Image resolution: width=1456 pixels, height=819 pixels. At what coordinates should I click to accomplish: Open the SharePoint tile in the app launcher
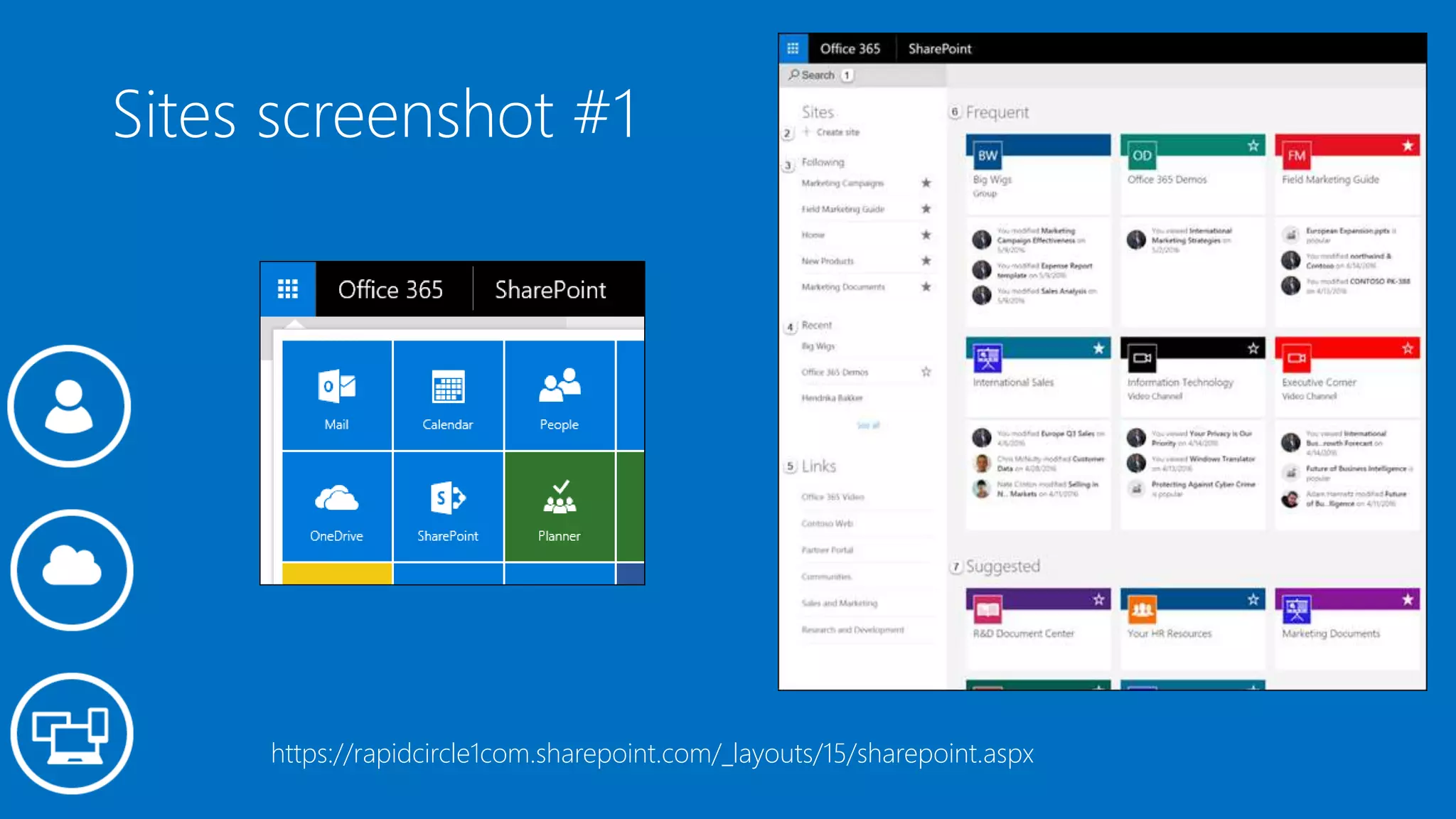448,507
